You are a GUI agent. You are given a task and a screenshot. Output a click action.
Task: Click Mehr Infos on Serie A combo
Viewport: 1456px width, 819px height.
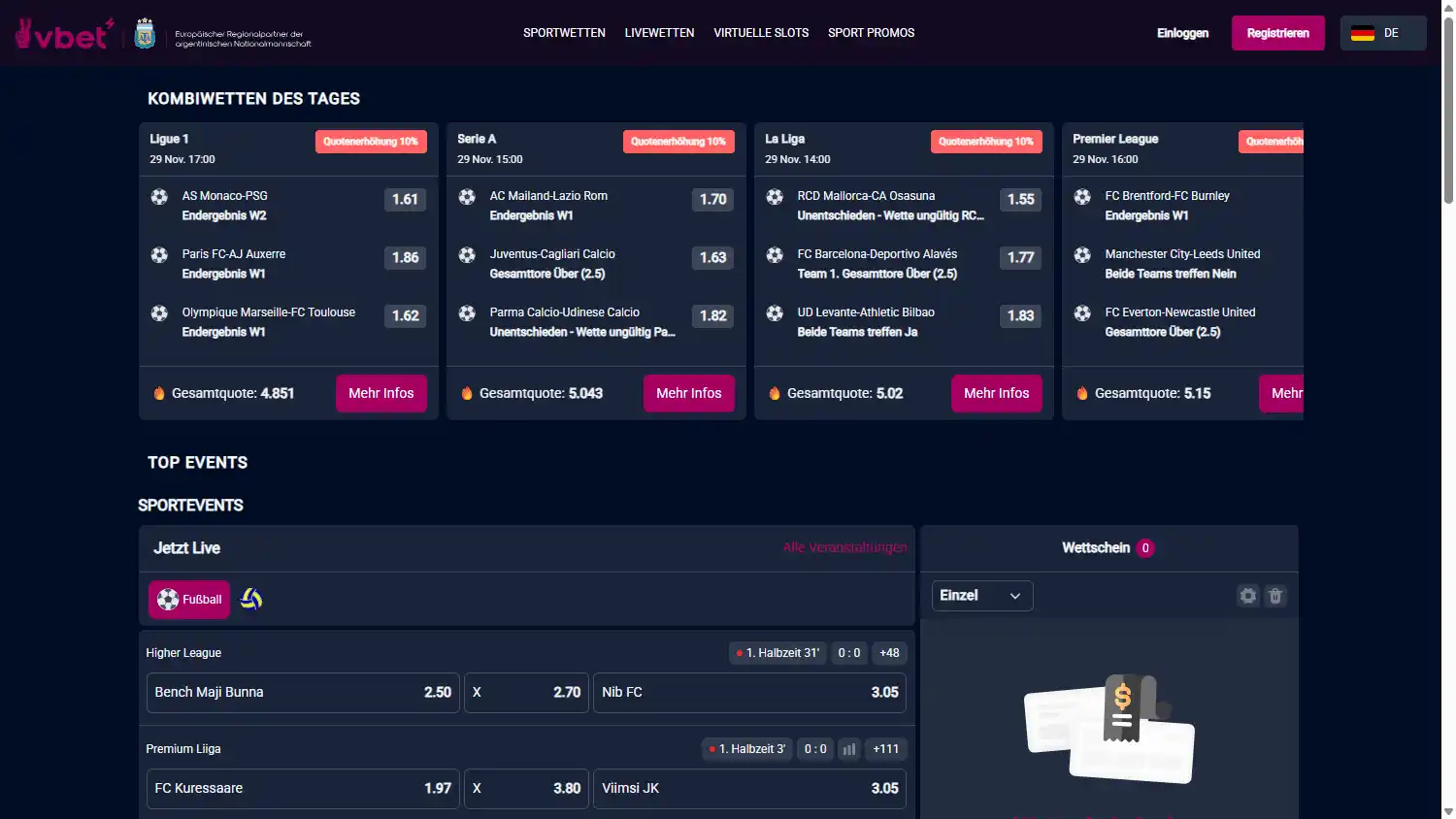(x=689, y=393)
